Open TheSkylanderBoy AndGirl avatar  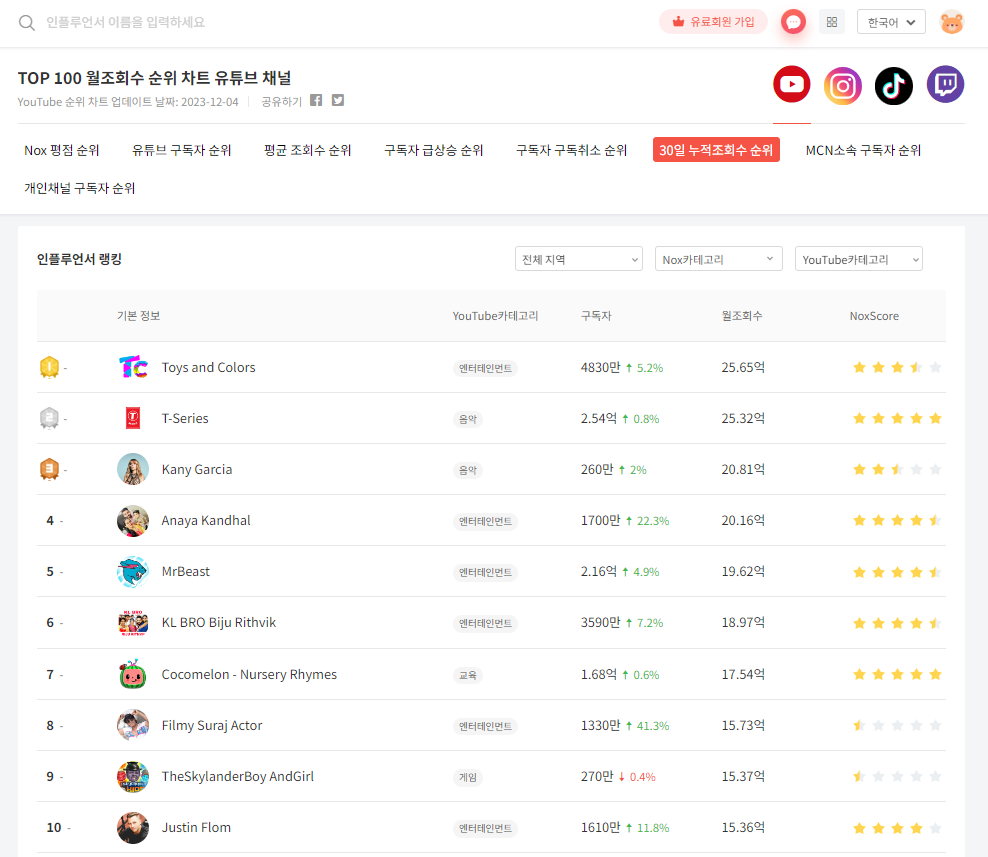[133, 776]
